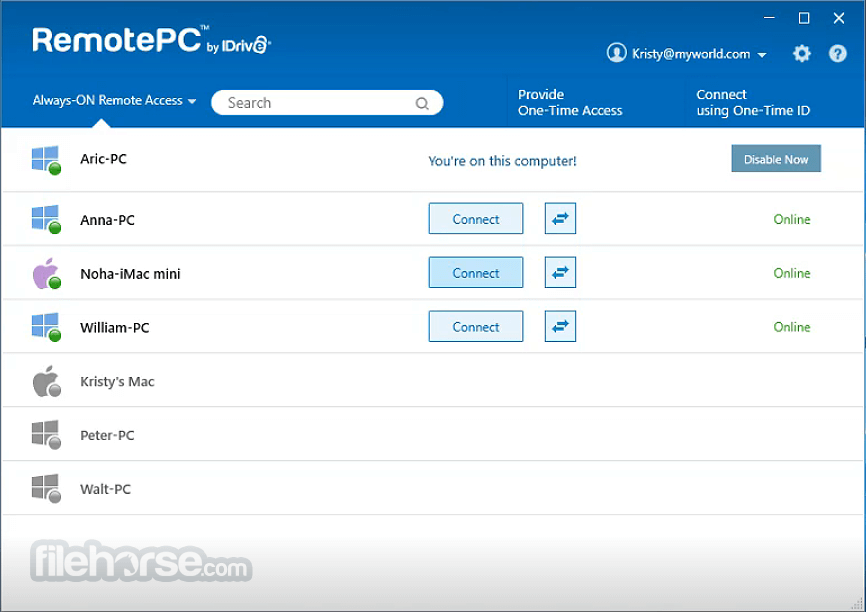This screenshot has width=866, height=612.
Task: Connect to Anna-PC
Action: tap(476, 219)
